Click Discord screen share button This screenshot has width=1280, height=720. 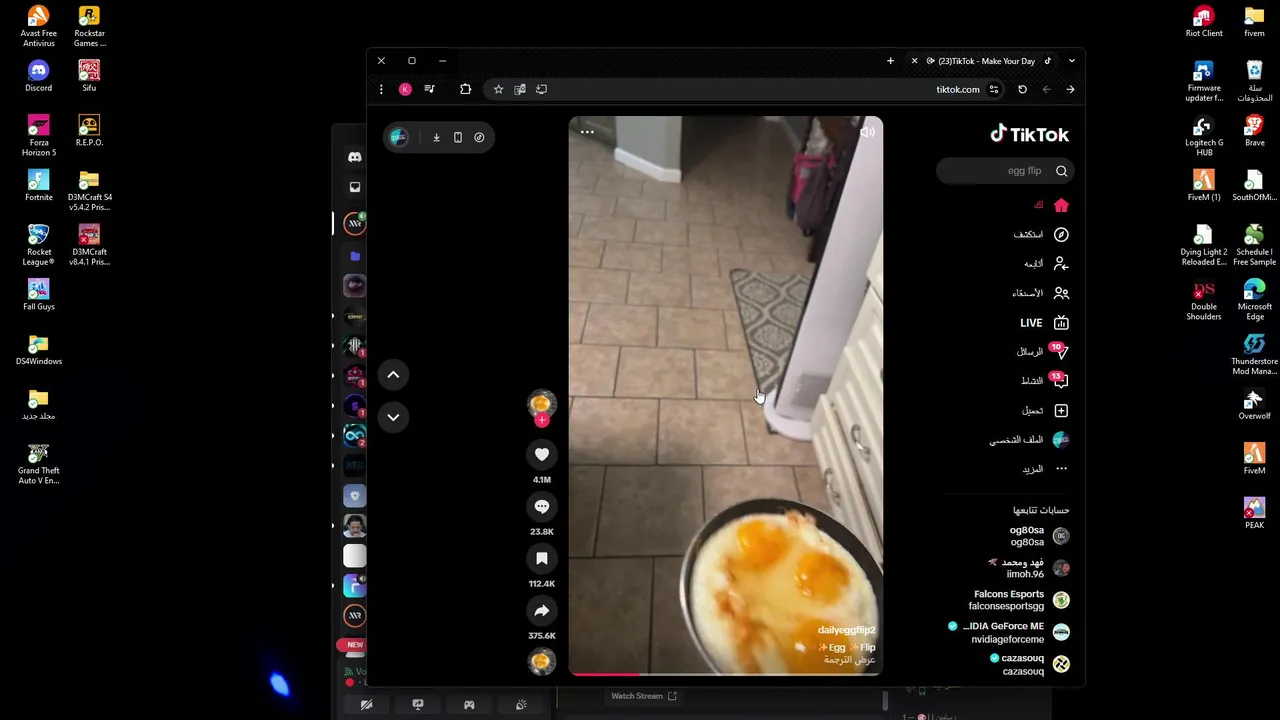click(x=418, y=705)
